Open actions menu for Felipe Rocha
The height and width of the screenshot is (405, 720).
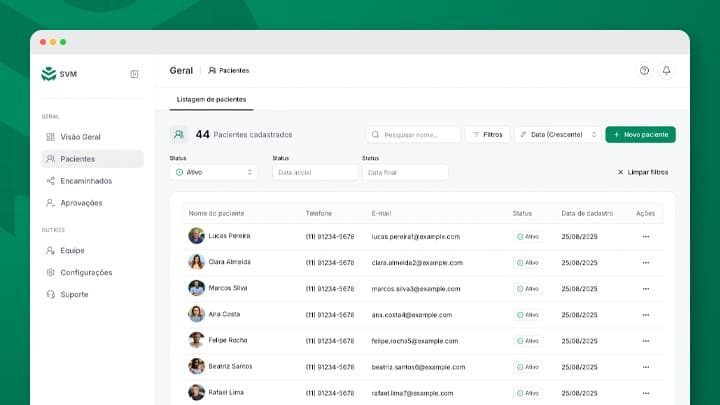[645, 340]
